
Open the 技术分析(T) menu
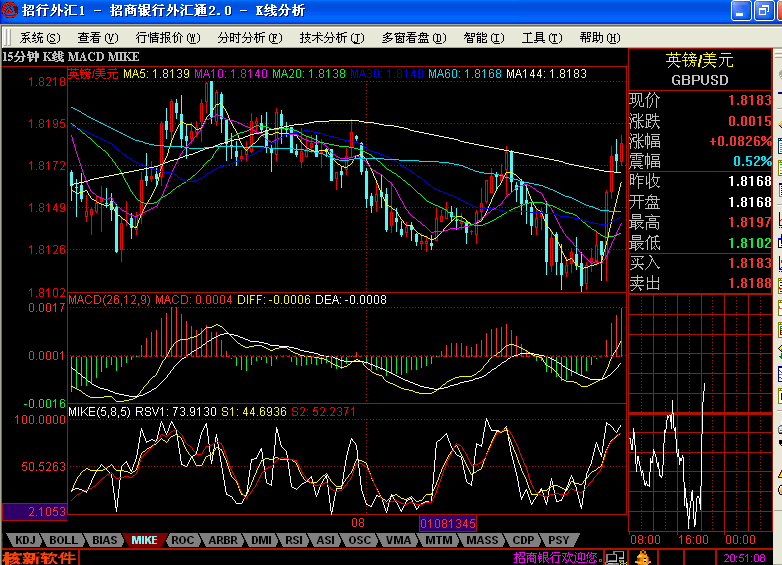[332, 38]
